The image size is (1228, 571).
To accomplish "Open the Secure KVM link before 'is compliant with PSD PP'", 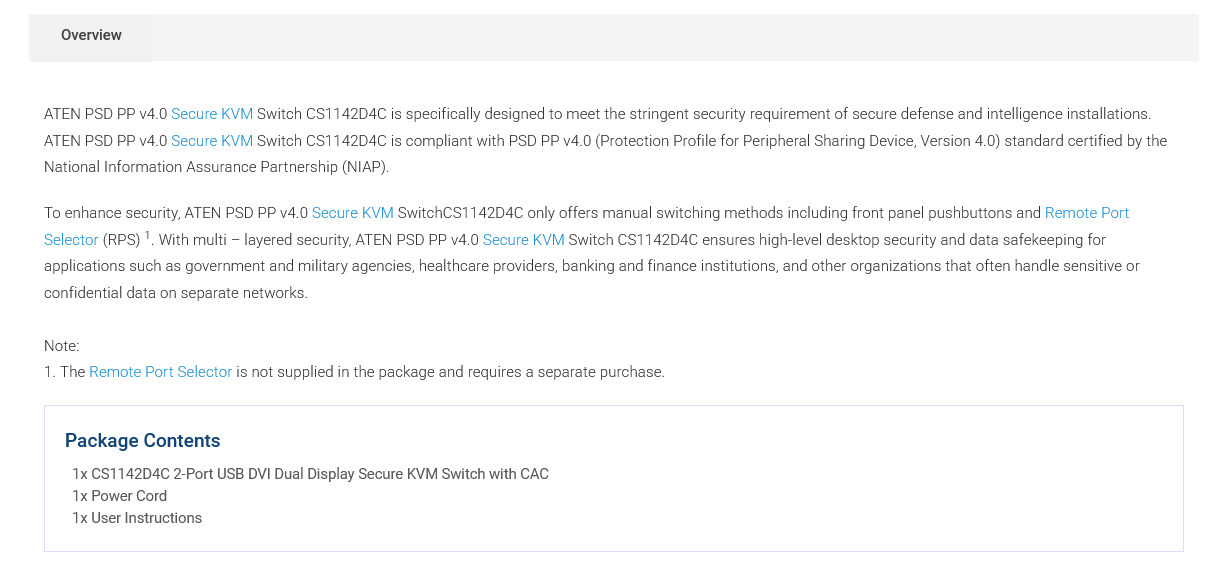I will tap(212, 141).
